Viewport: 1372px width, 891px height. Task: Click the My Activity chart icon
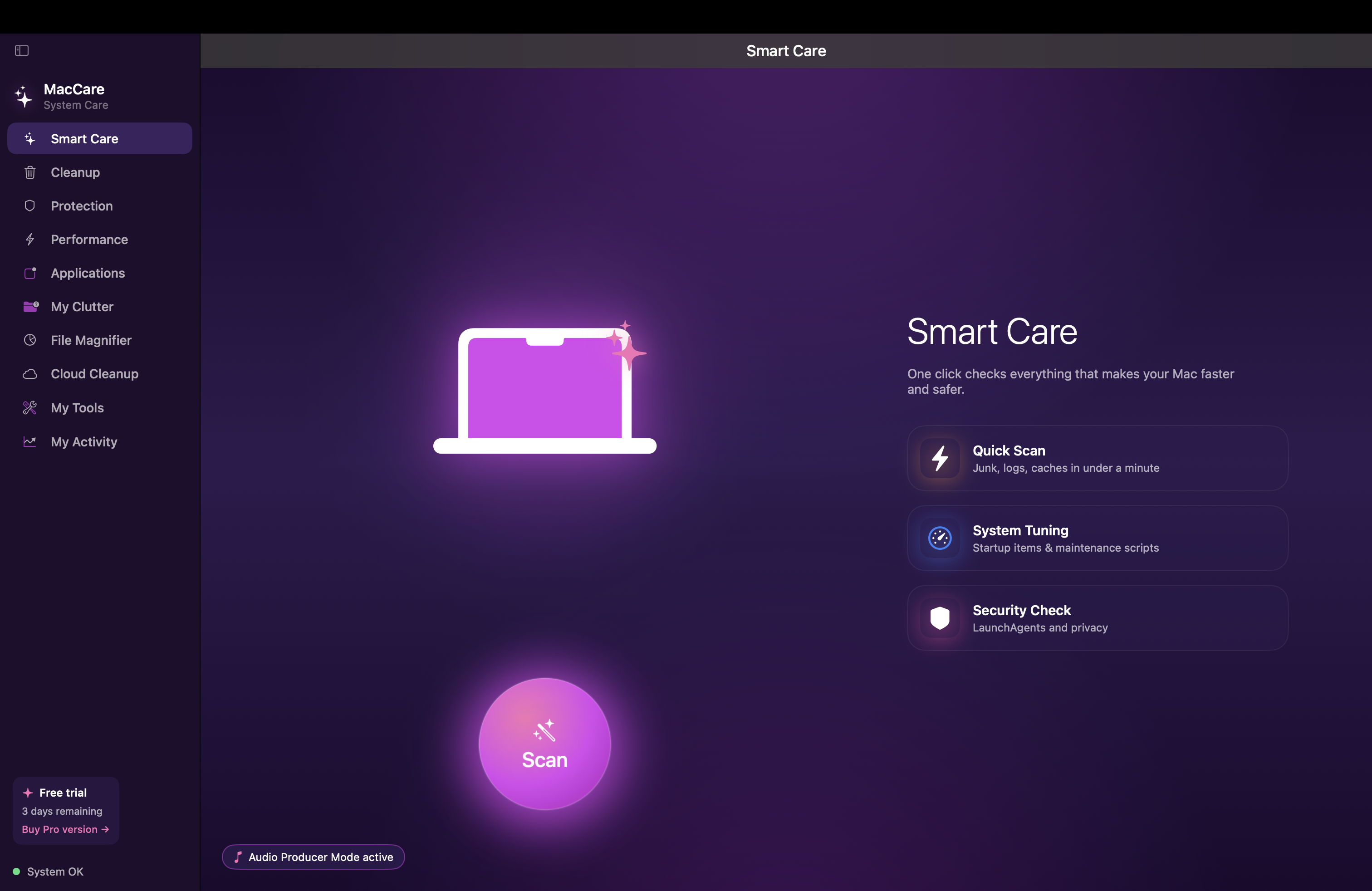click(x=30, y=441)
